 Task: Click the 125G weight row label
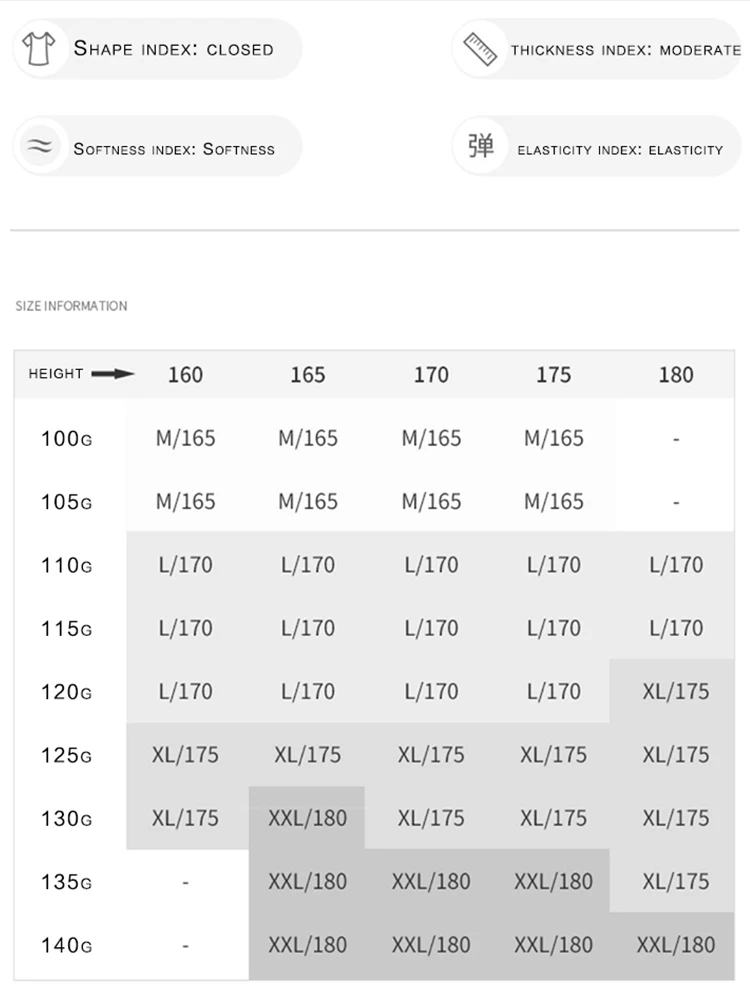click(66, 755)
